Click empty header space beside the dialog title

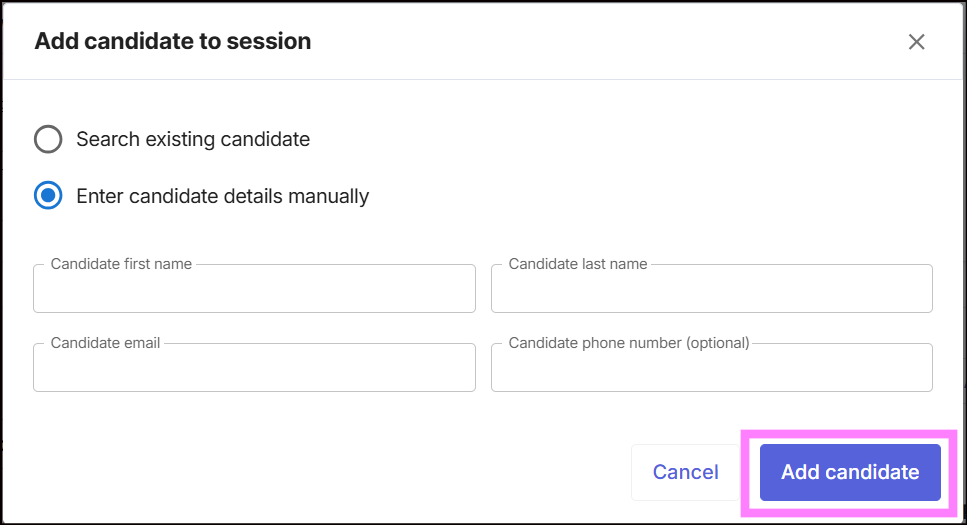(x=600, y=42)
